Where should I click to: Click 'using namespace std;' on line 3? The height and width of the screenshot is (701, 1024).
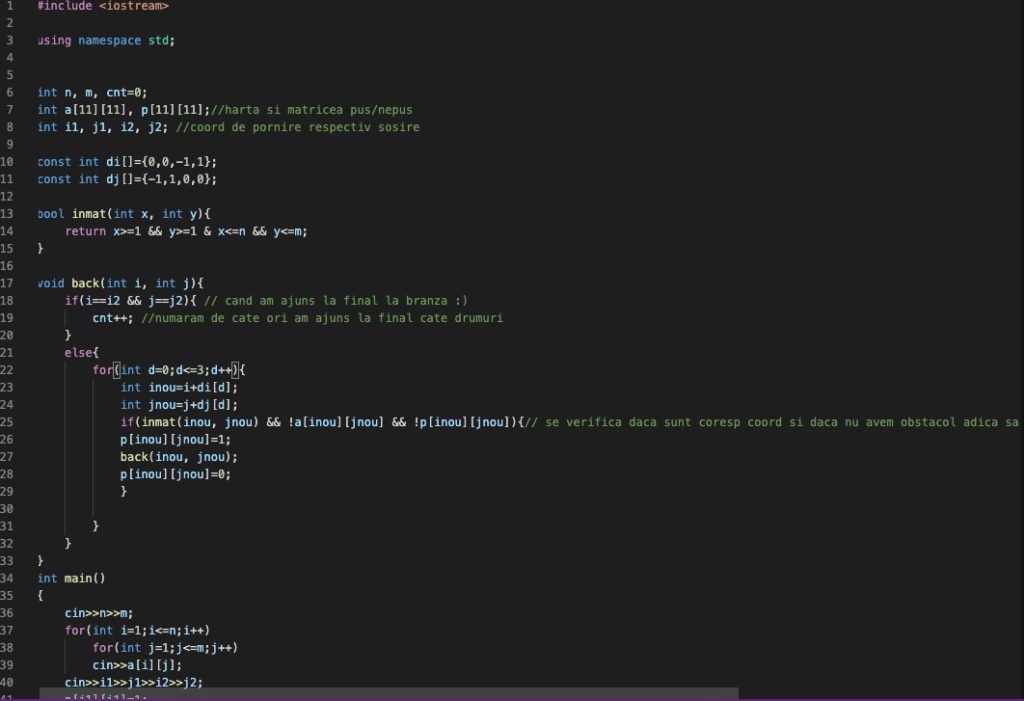[106, 41]
